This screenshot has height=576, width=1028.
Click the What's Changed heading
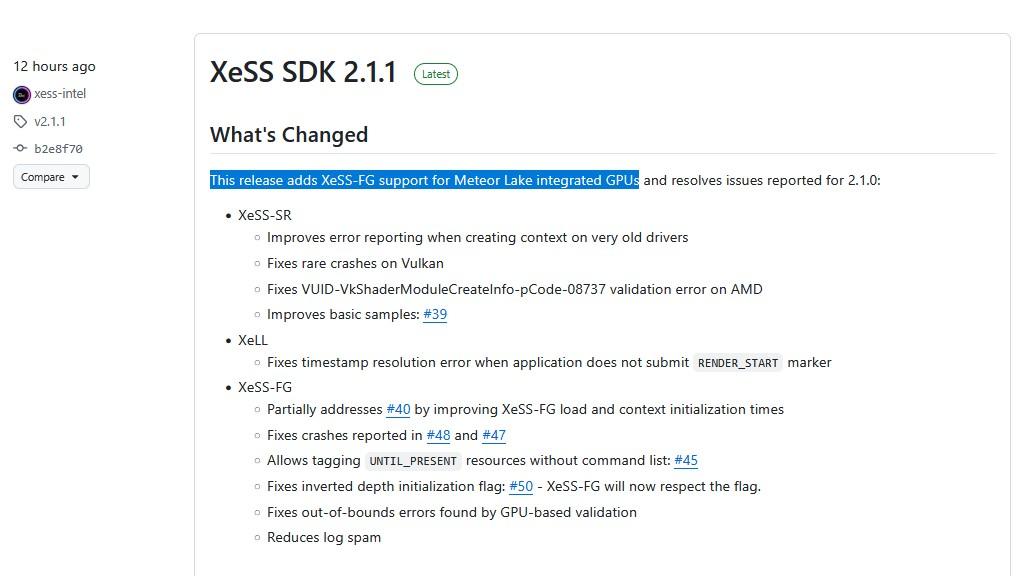click(288, 134)
